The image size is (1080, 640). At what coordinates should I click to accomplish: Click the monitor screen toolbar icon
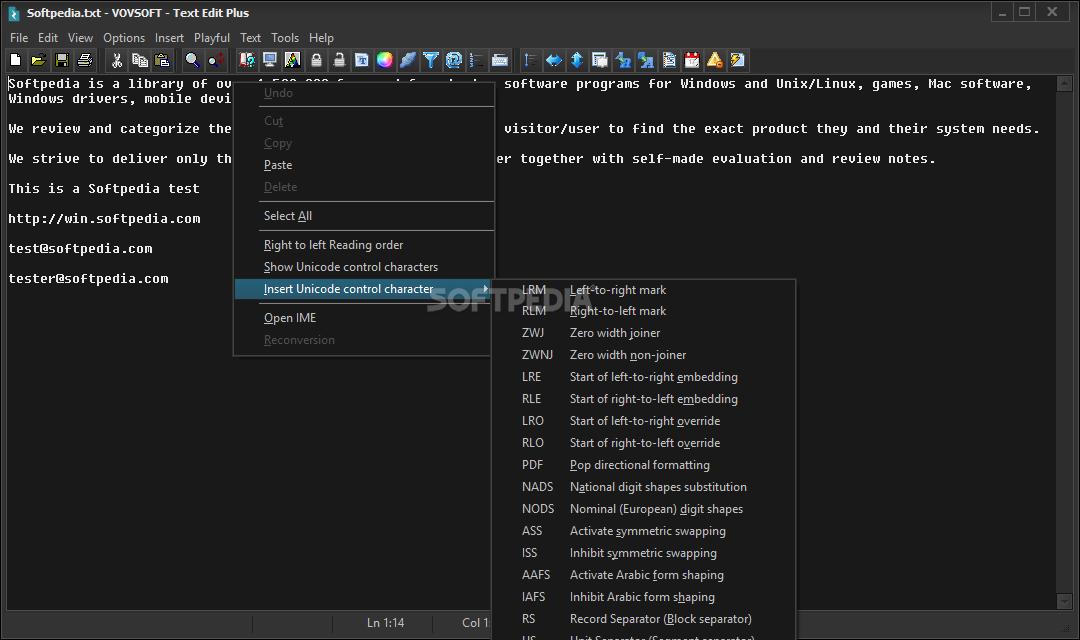coord(270,61)
